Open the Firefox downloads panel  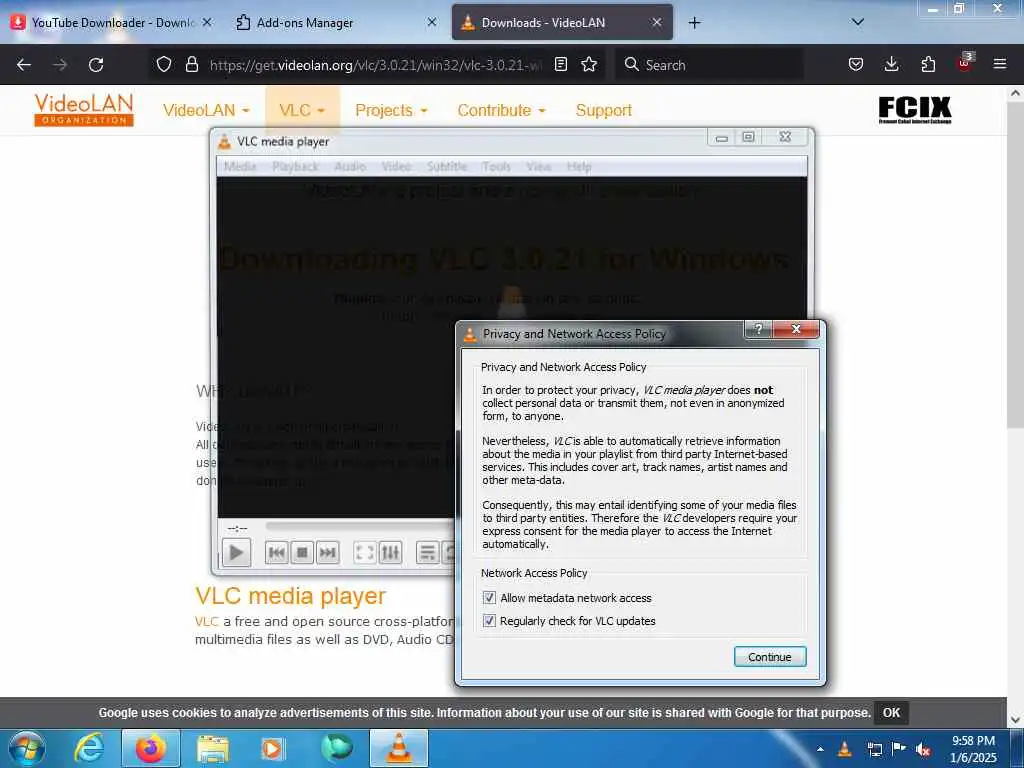(x=891, y=64)
